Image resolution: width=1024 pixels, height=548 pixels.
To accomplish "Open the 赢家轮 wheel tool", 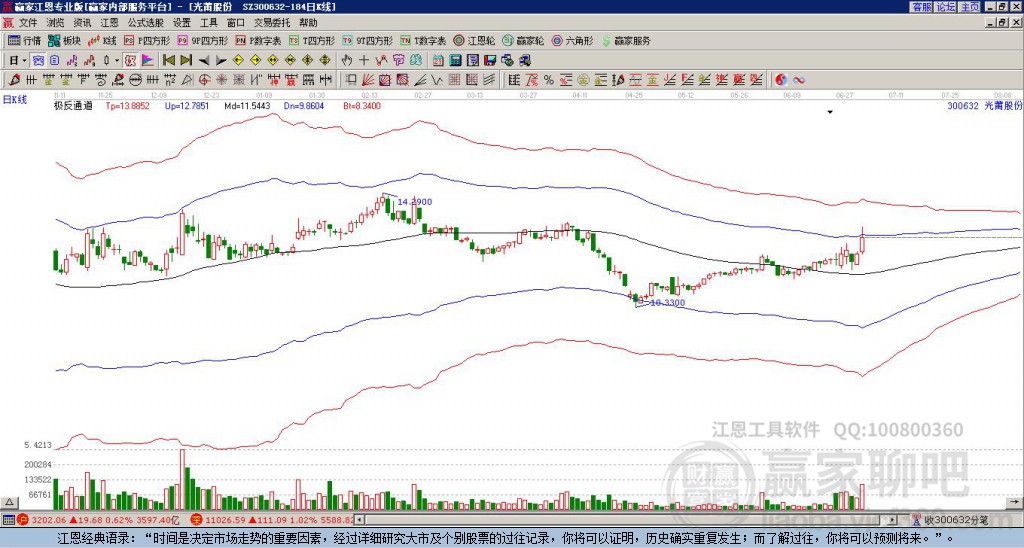I will (x=523, y=40).
